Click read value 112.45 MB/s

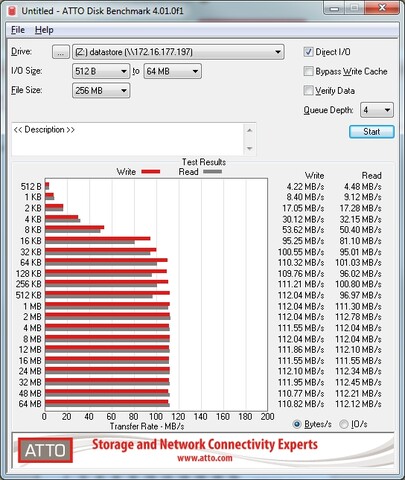tap(358, 382)
